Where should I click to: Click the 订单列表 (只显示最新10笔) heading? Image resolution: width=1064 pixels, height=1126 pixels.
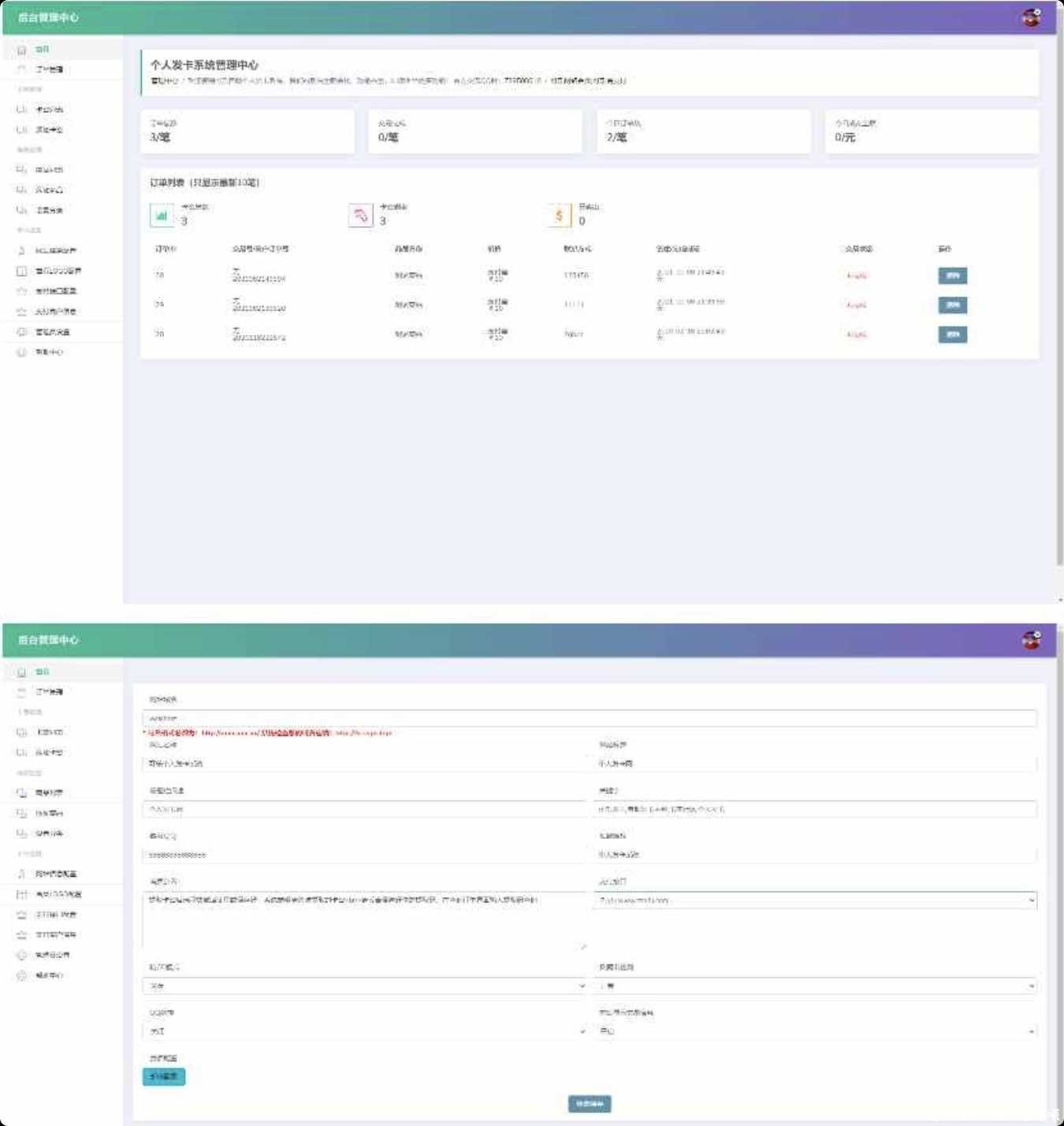tap(205, 182)
